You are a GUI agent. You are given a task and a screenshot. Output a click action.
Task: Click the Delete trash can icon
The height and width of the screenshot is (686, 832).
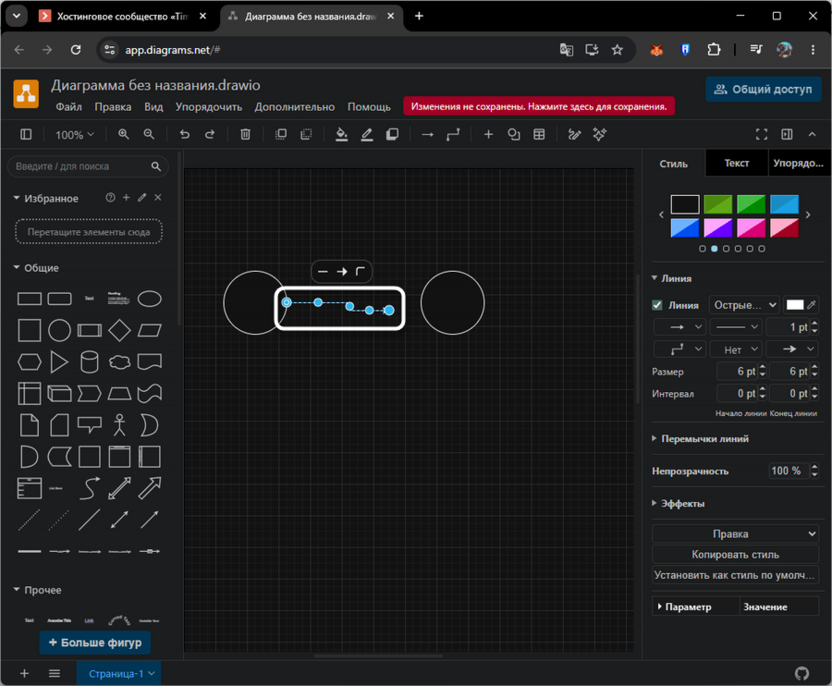click(245, 135)
